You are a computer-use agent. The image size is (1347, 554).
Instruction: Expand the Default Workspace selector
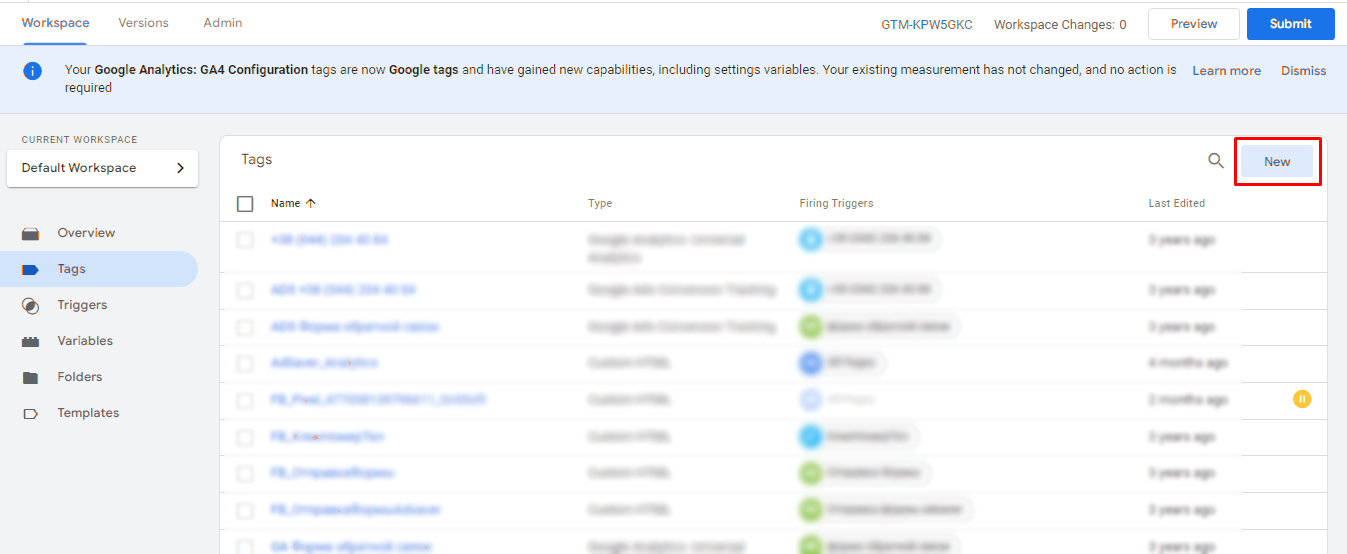pyautogui.click(x=102, y=168)
